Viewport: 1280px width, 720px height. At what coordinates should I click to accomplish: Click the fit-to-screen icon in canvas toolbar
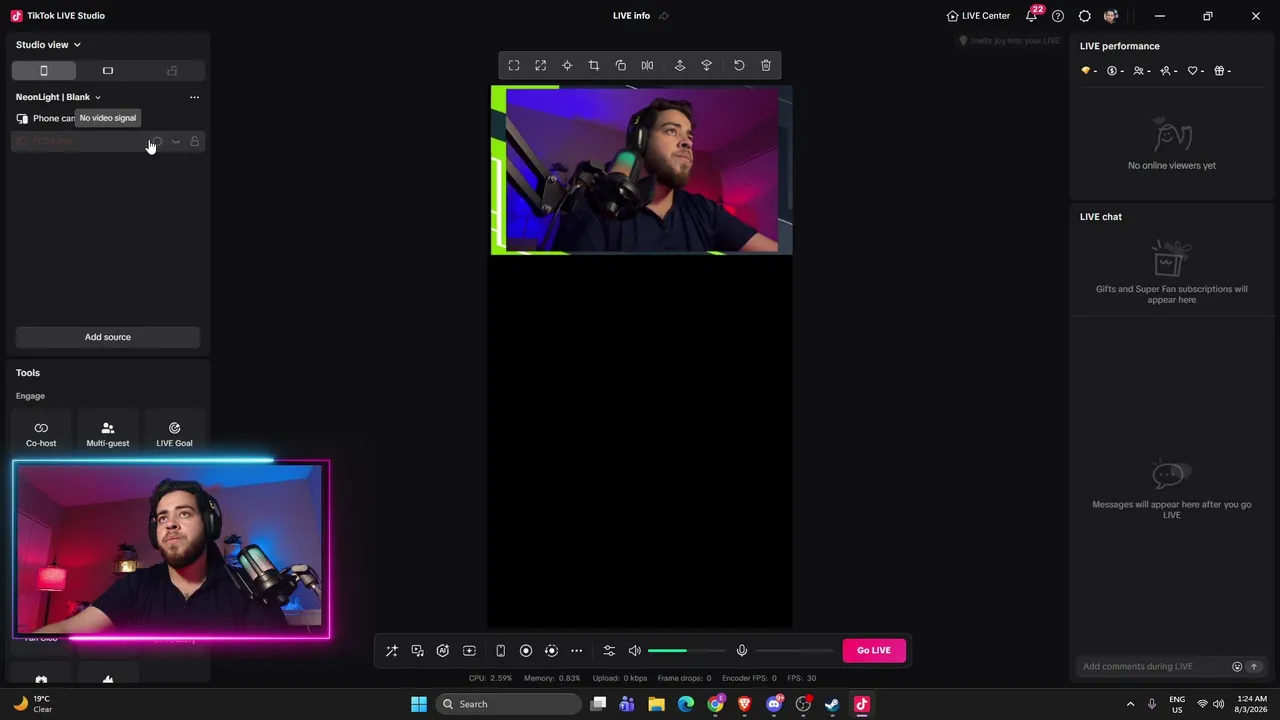tap(514, 66)
